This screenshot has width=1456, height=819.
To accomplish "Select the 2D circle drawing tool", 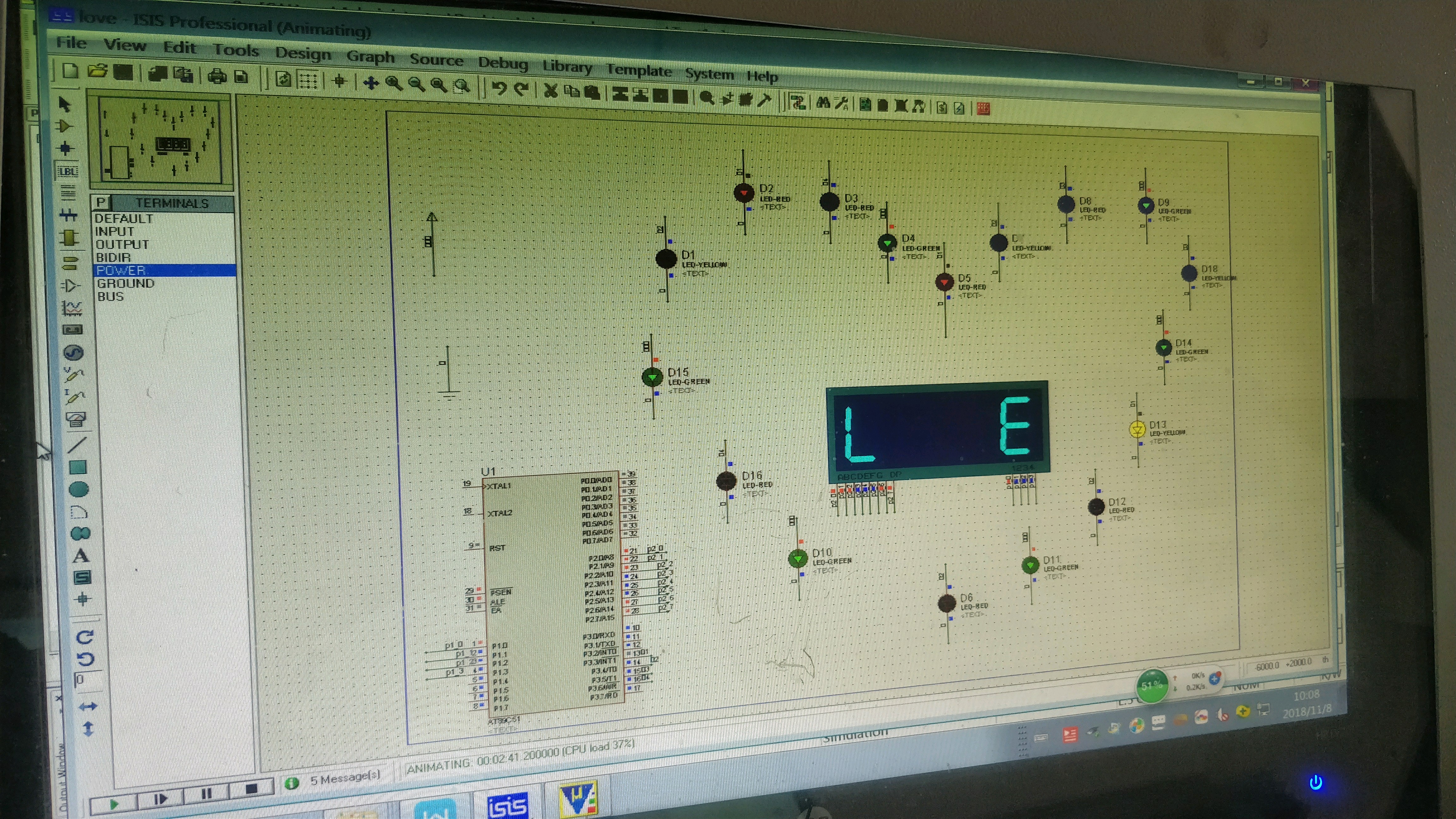I will [79, 489].
